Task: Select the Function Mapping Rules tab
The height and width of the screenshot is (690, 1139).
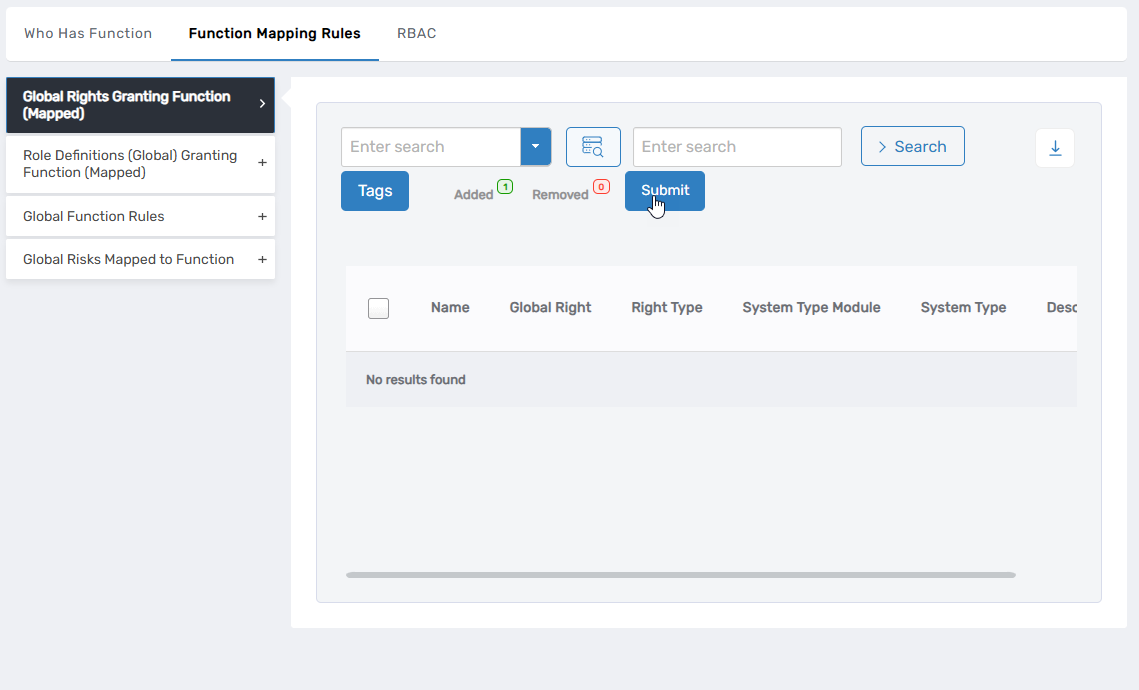Action: pos(274,33)
